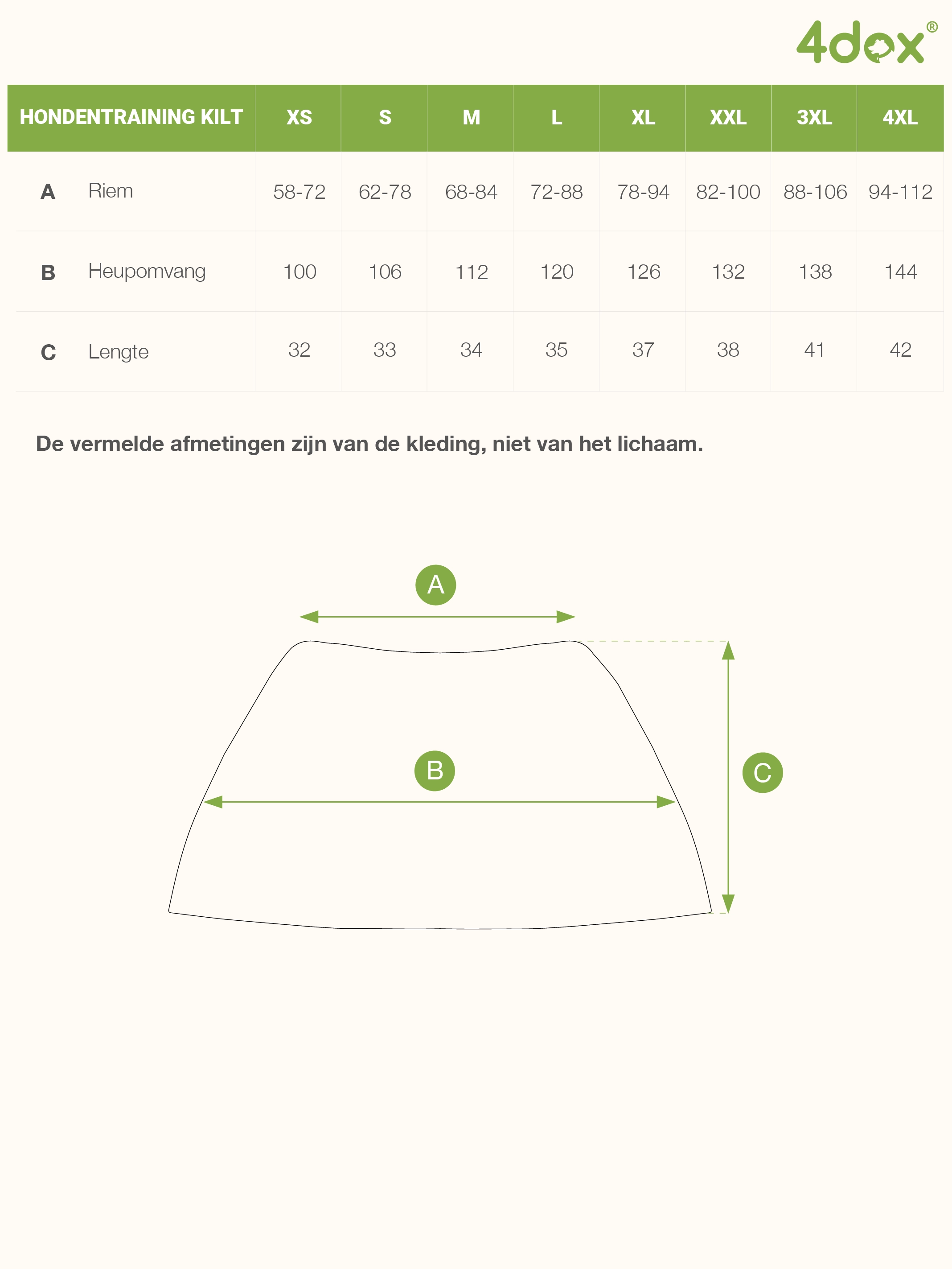Select the XXL size column header
The width and height of the screenshot is (952, 1269).
click(728, 118)
